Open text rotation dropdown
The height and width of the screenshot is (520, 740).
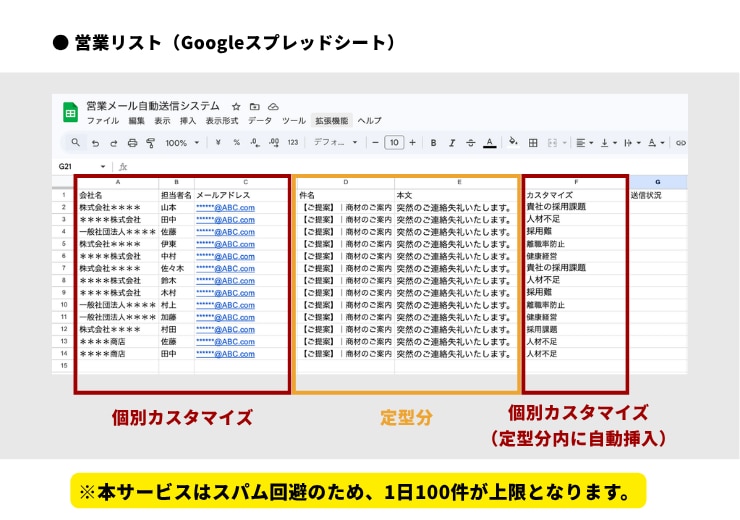tap(656, 143)
